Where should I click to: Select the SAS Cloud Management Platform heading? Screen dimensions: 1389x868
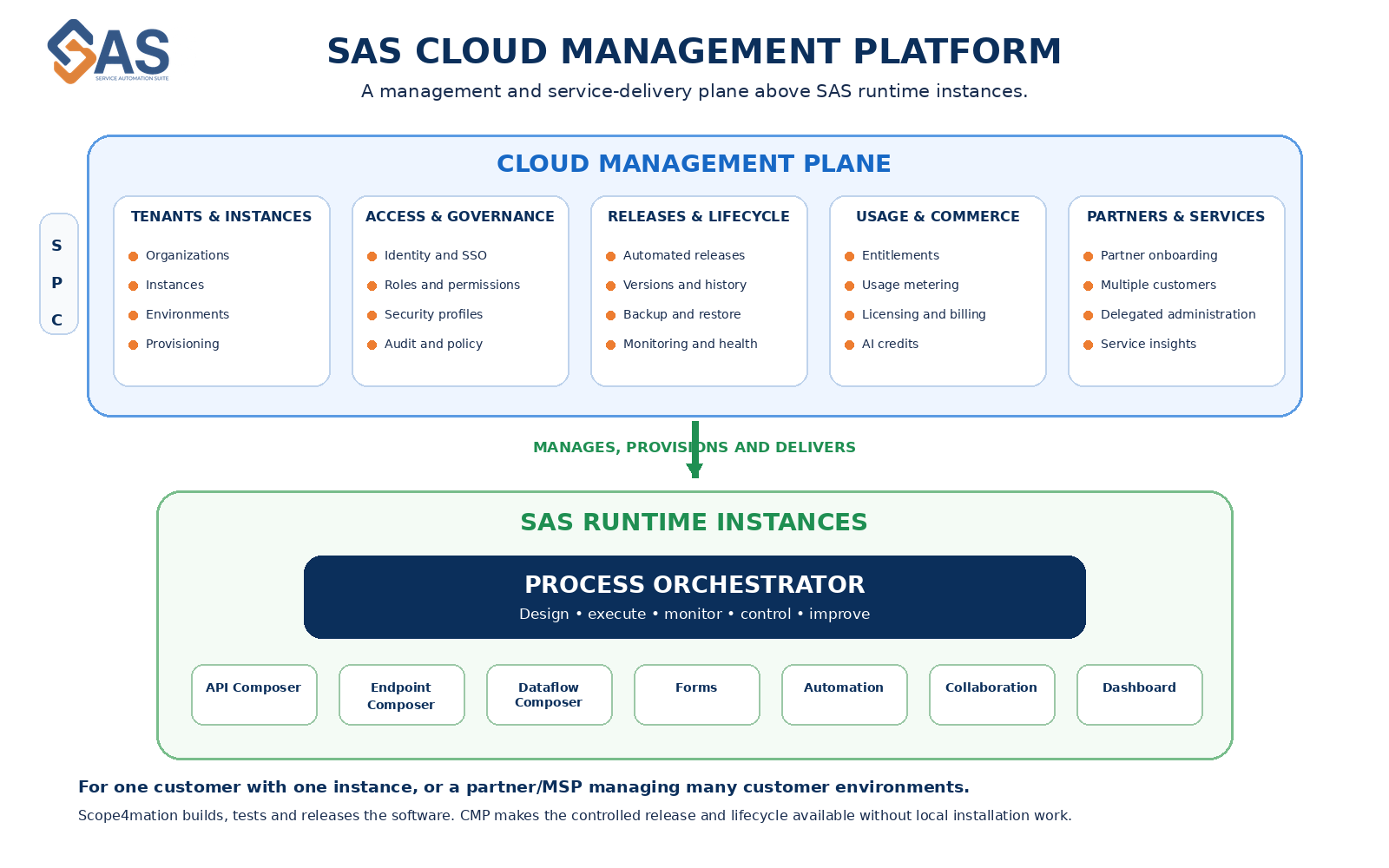click(x=694, y=51)
